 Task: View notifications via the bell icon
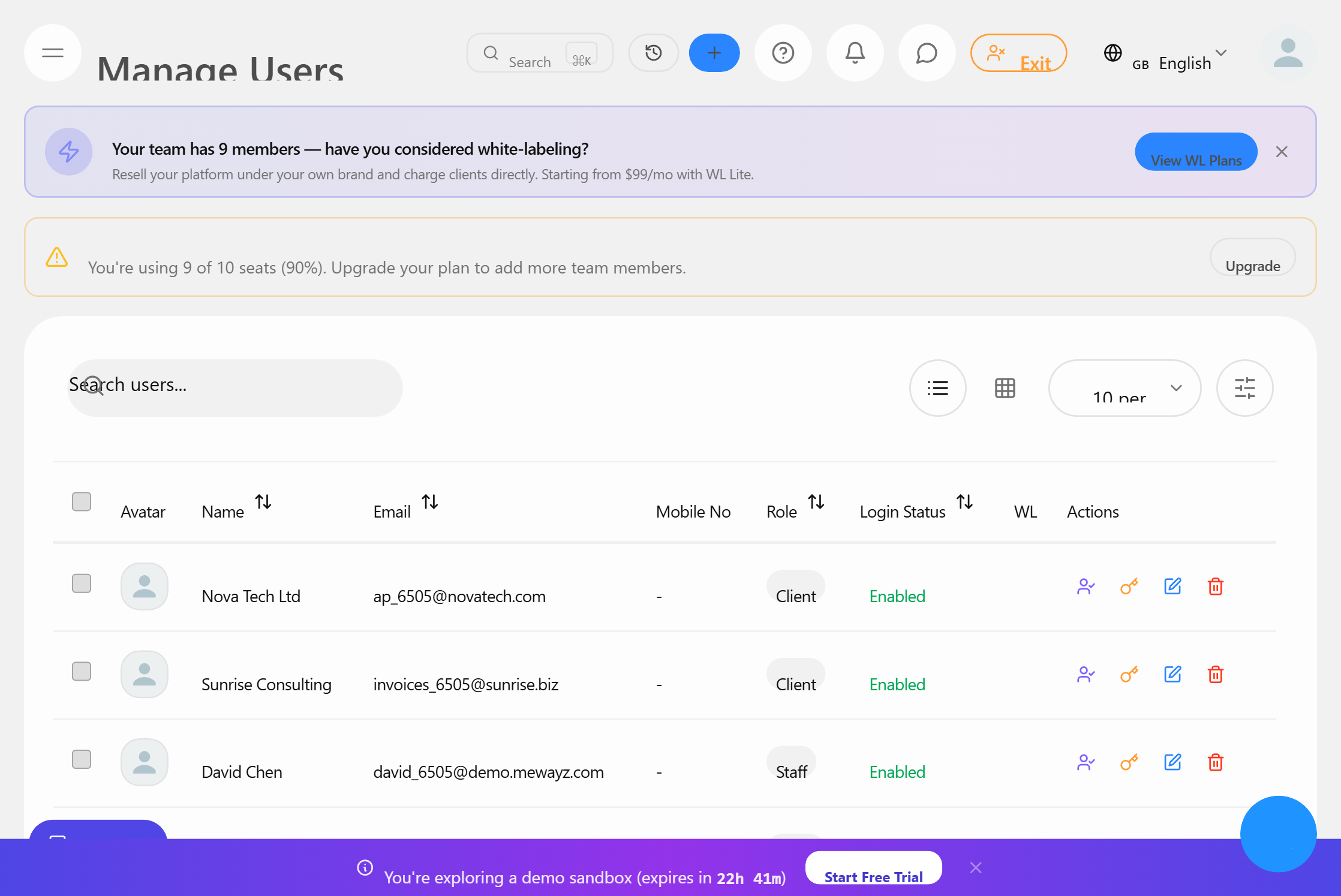pos(855,53)
